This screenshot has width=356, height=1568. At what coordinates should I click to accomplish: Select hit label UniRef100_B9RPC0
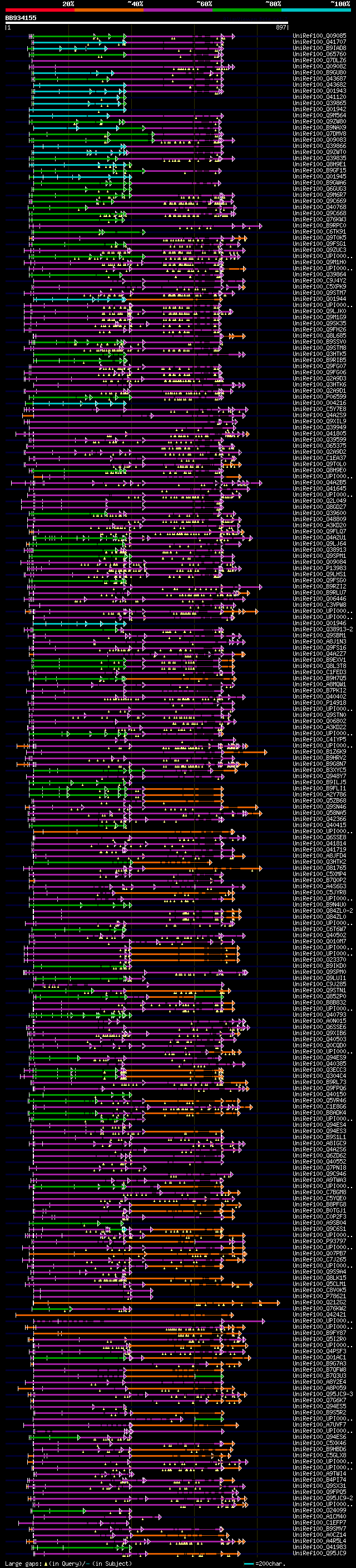pos(319,225)
